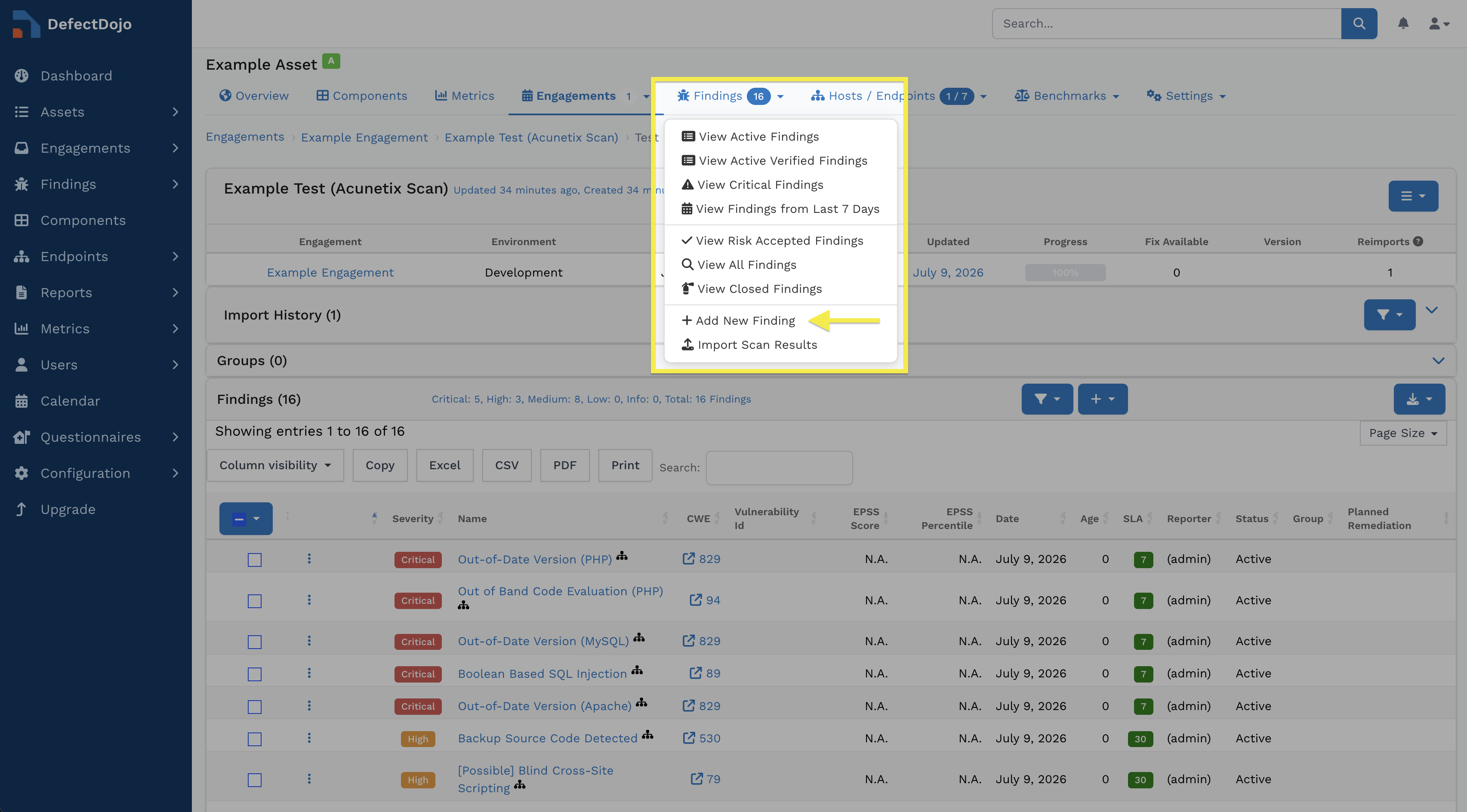
Task: Open the Example Engagement breadcrumb link
Action: (364, 137)
